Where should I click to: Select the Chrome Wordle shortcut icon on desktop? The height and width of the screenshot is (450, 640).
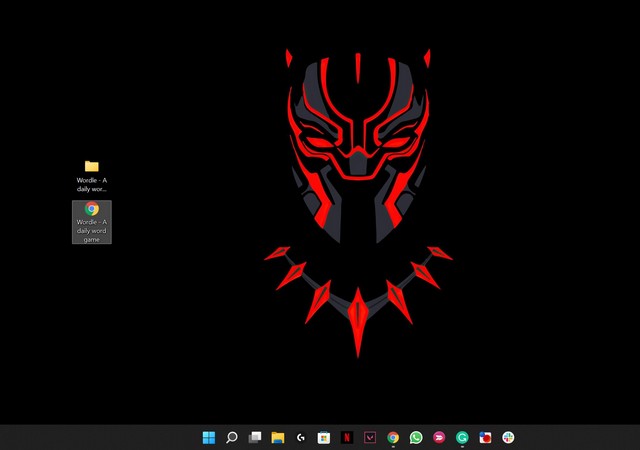[92, 209]
